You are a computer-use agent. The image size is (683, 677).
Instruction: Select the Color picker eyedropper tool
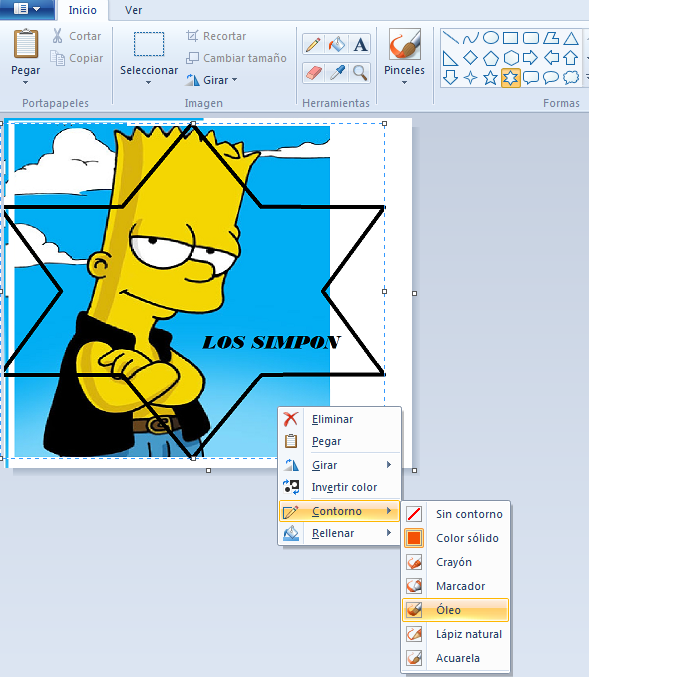337,73
